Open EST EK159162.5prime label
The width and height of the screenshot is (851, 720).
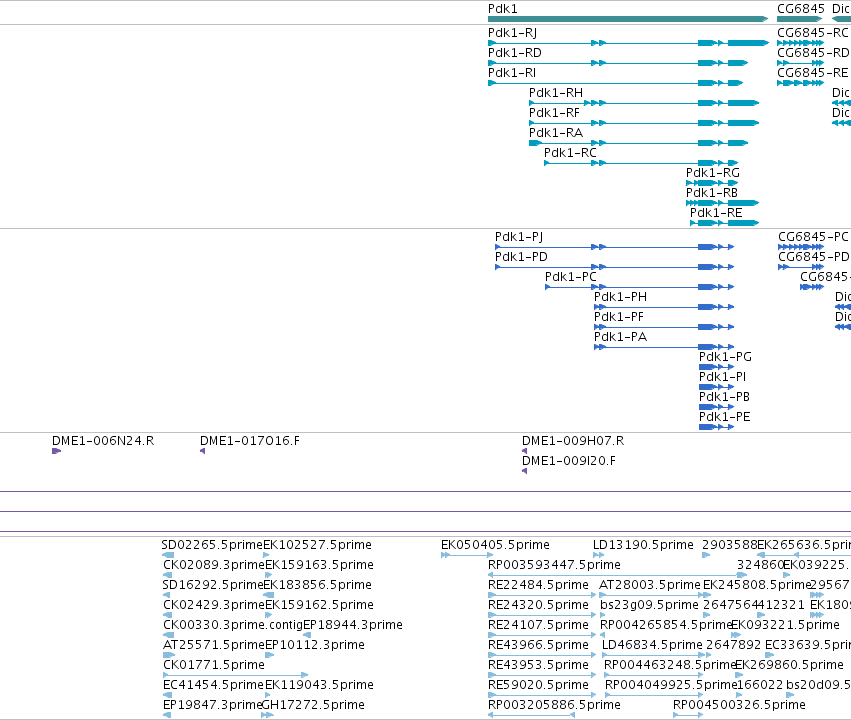(x=319, y=605)
